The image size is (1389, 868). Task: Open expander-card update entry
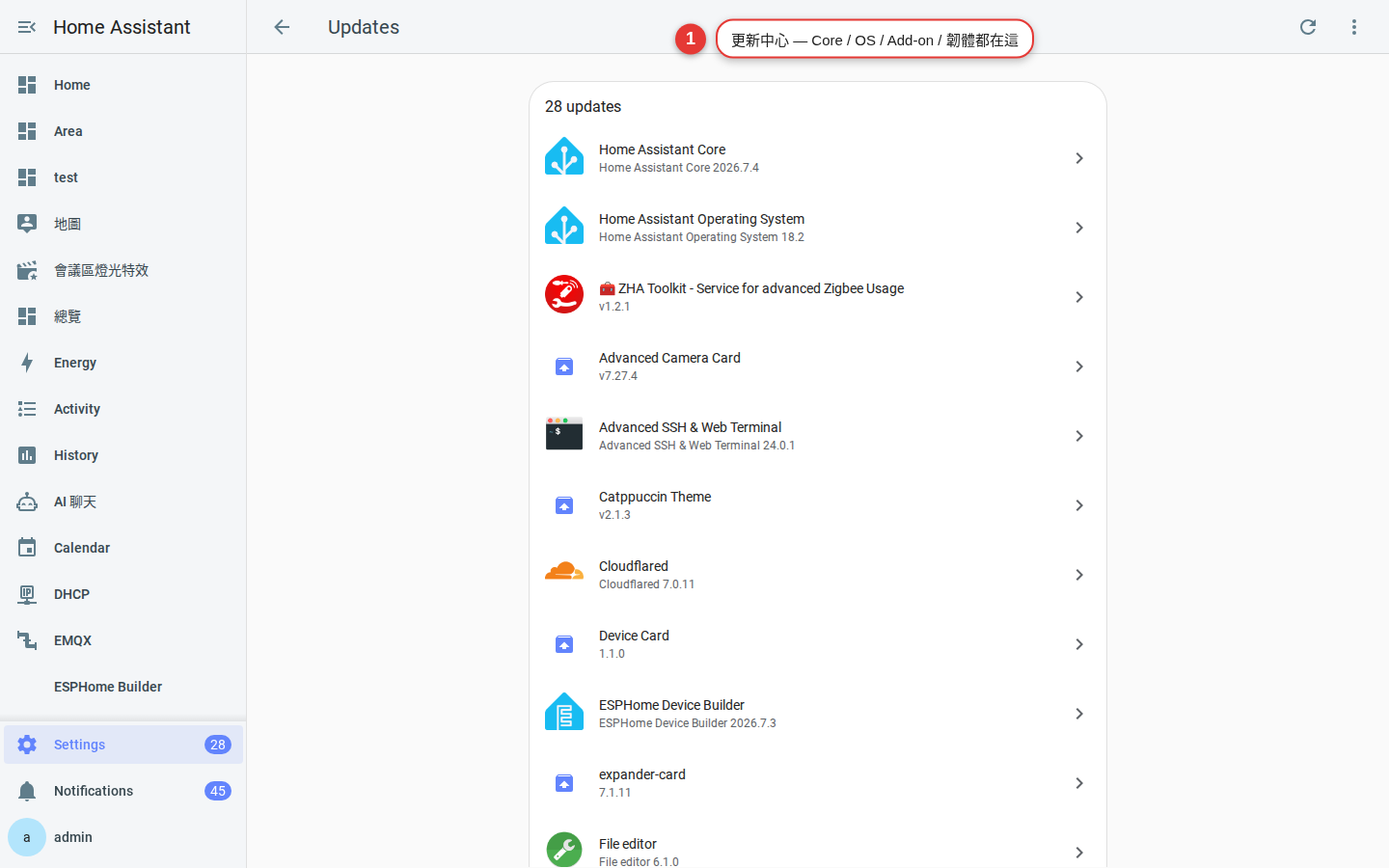[x=818, y=783]
